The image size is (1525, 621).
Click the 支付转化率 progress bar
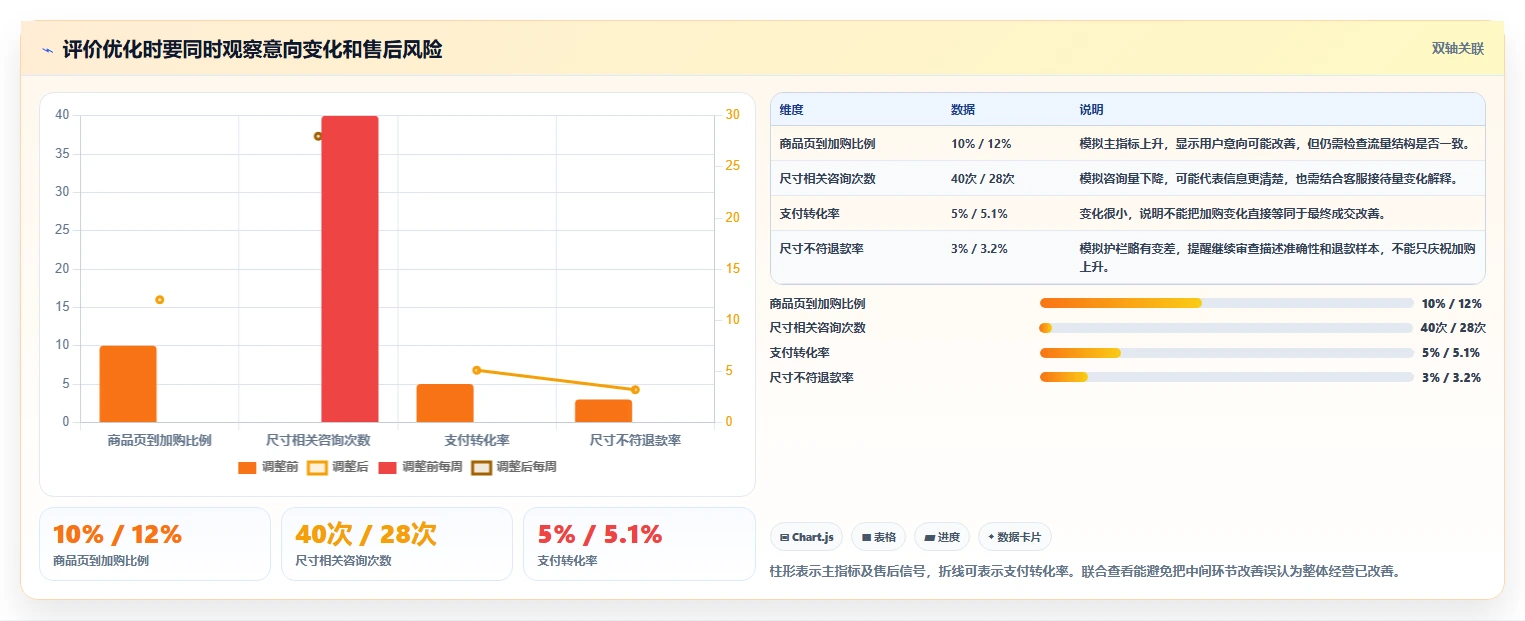point(1227,353)
